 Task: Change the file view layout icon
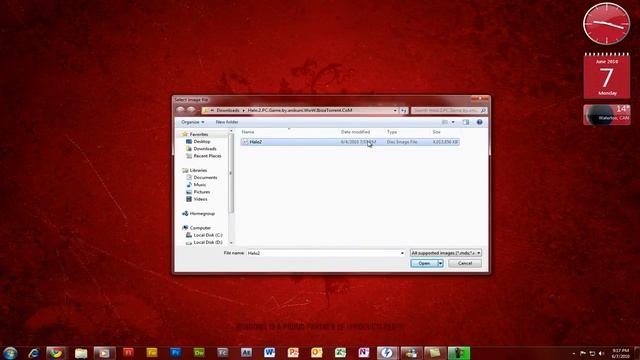(445, 122)
